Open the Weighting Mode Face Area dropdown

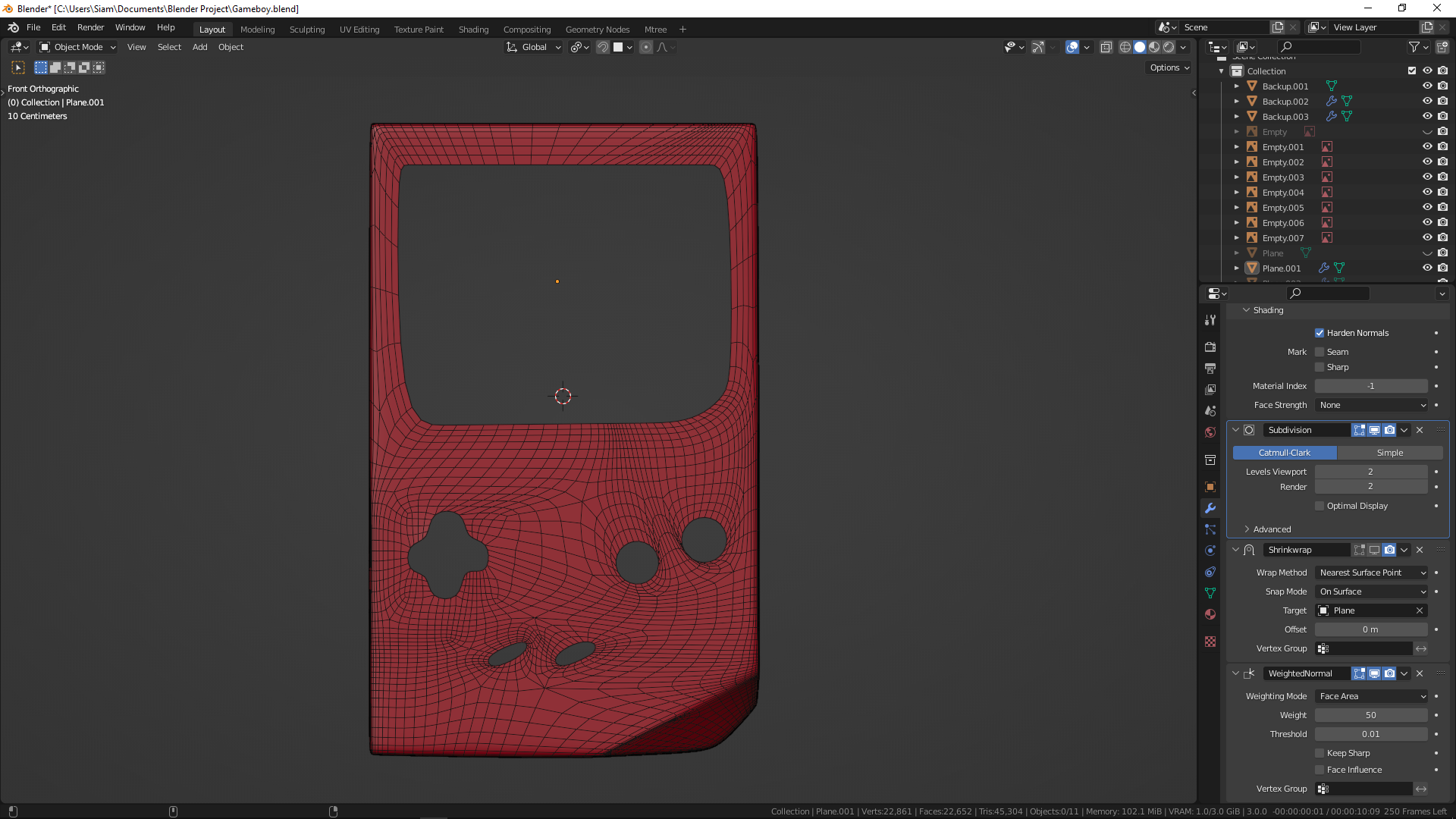[x=1371, y=696]
